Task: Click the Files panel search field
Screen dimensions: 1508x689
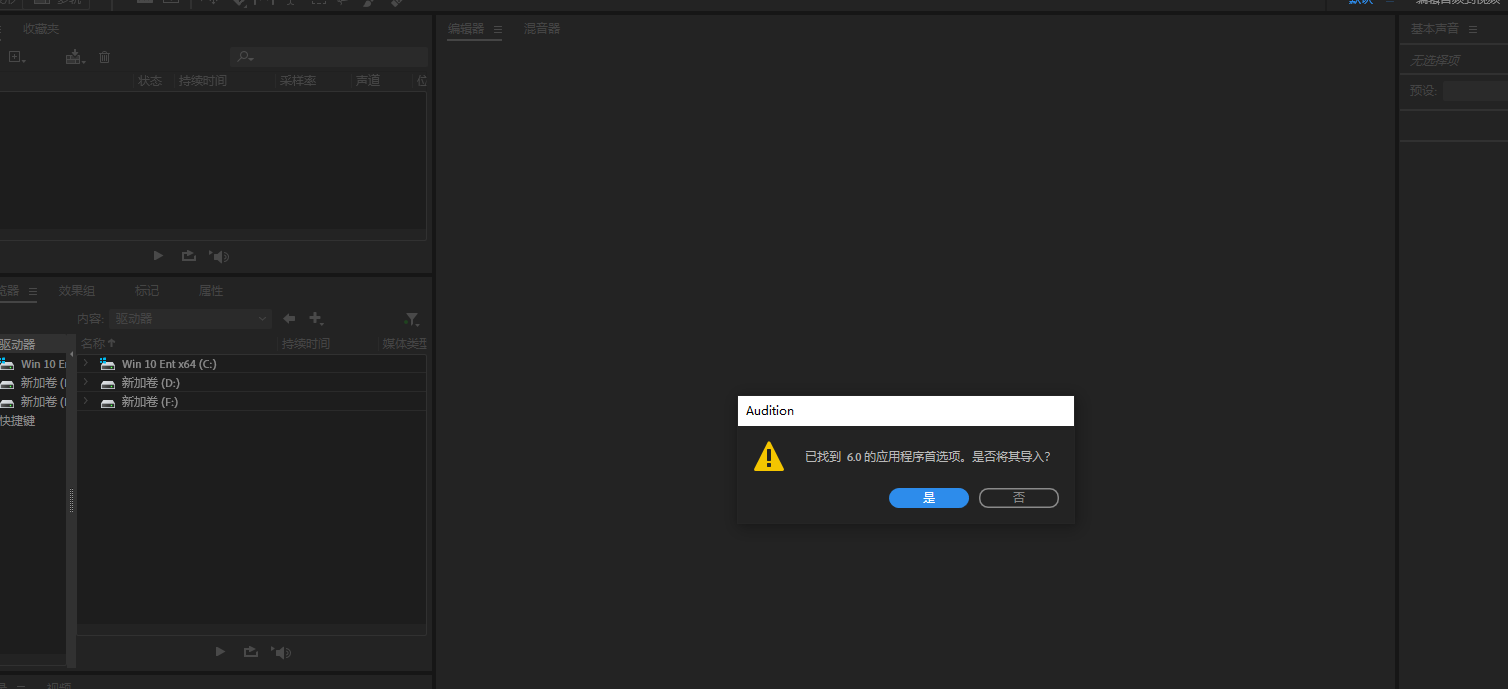Action: pyautogui.click(x=328, y=57)
